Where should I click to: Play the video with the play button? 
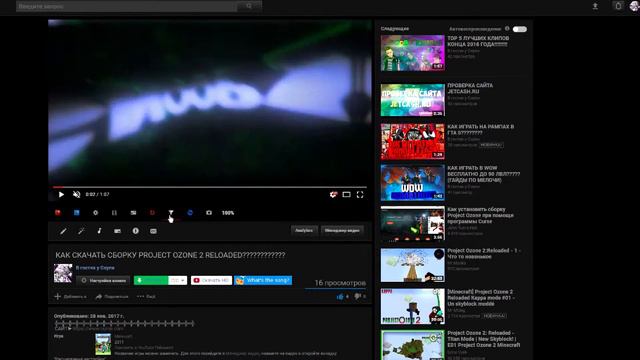point(61,195)
